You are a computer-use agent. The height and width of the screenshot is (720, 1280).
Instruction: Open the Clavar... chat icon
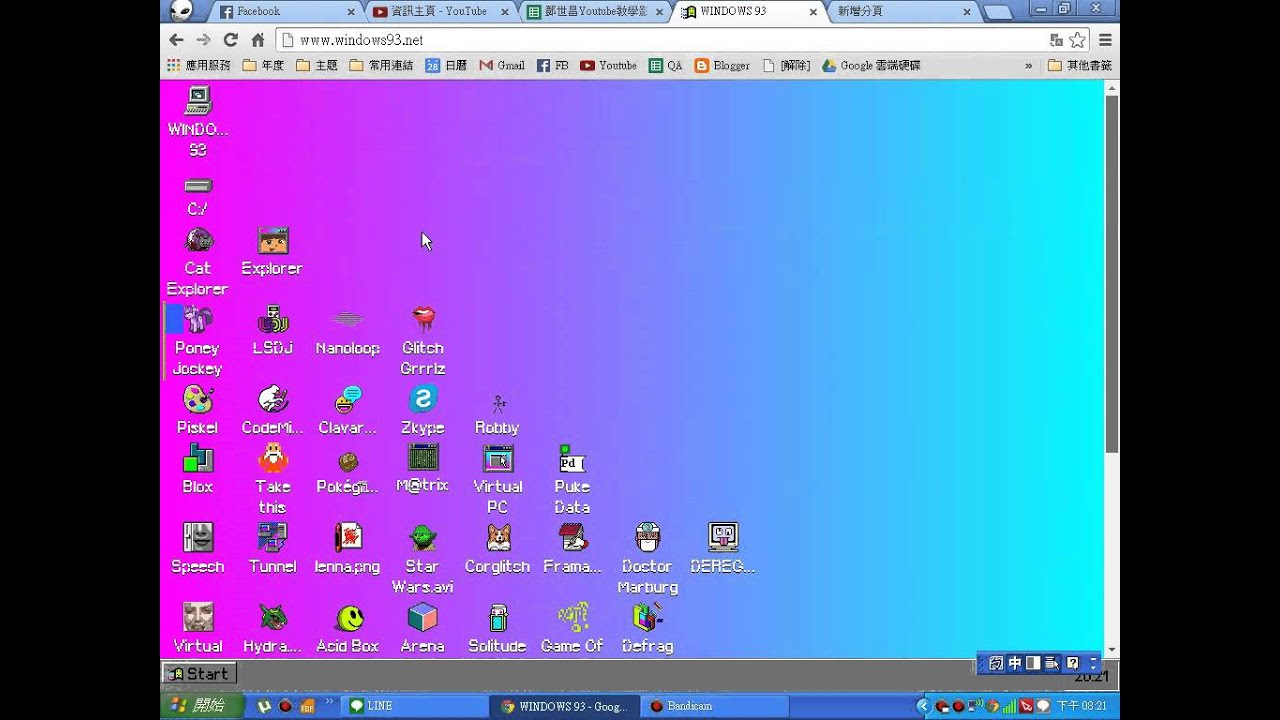(347, 400)
